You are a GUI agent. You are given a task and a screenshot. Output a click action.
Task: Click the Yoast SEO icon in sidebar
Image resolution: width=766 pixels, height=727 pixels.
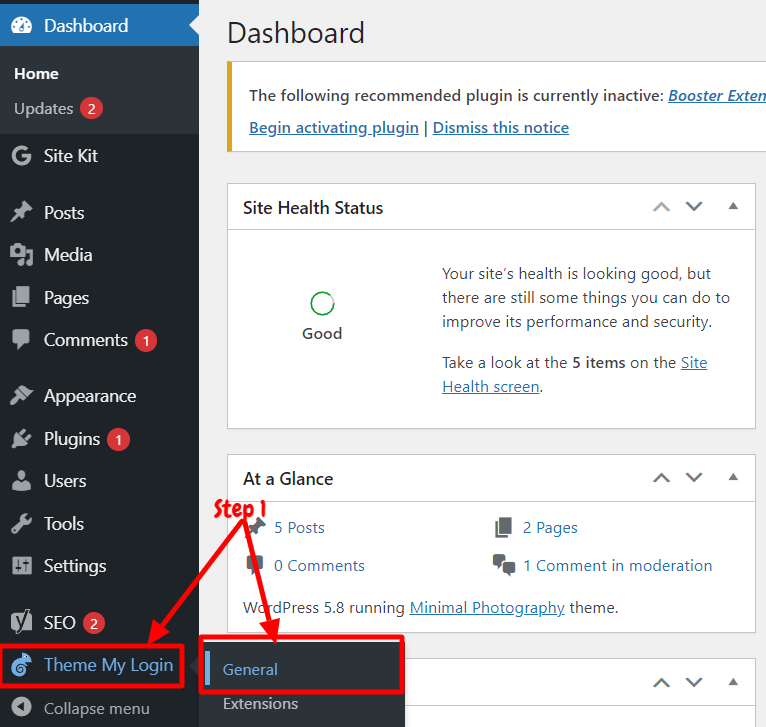21,622
